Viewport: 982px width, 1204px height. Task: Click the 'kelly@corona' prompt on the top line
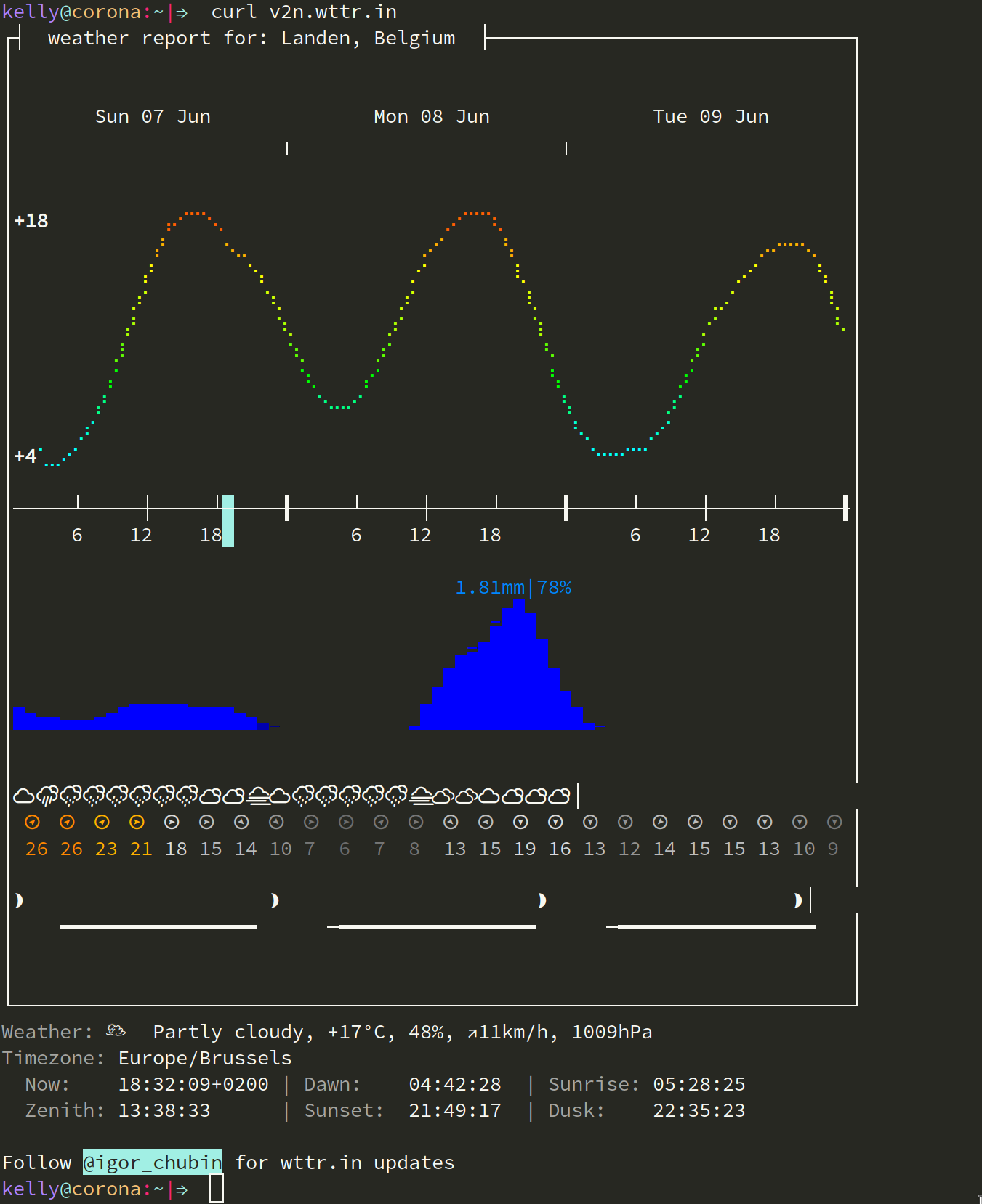[x=71, y=12]
